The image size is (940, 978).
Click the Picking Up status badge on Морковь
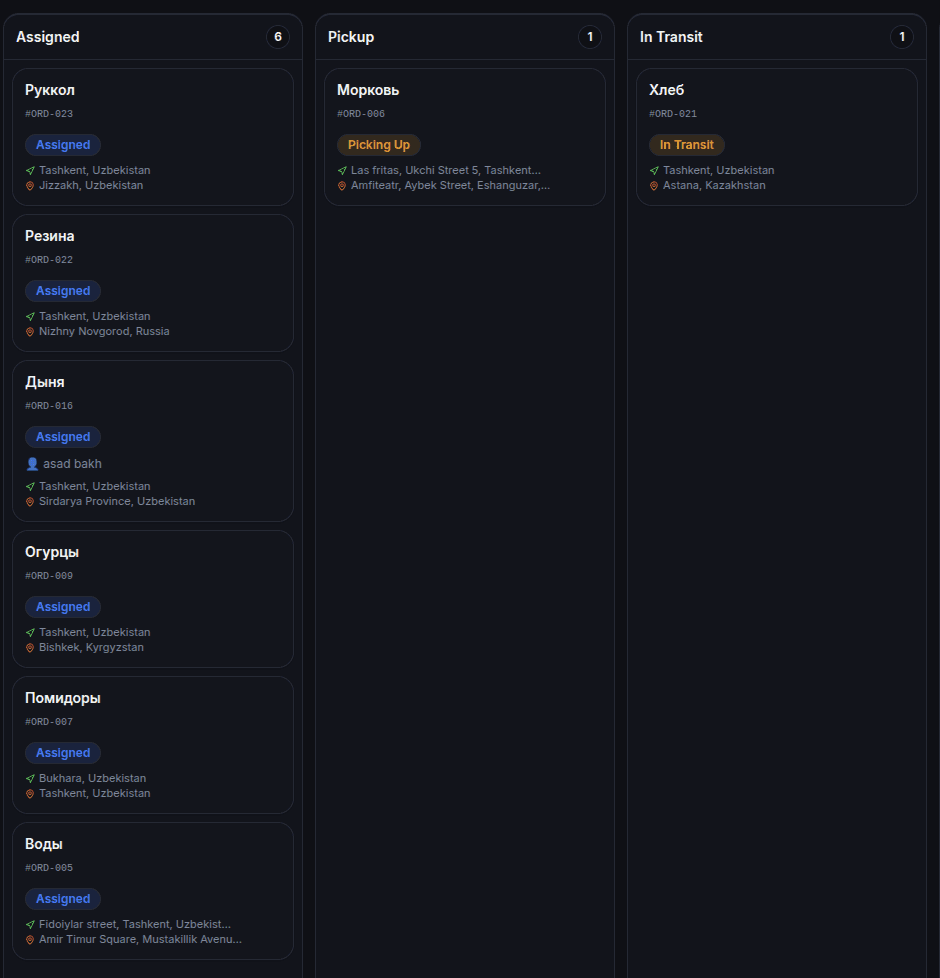(x=379, y=145)
